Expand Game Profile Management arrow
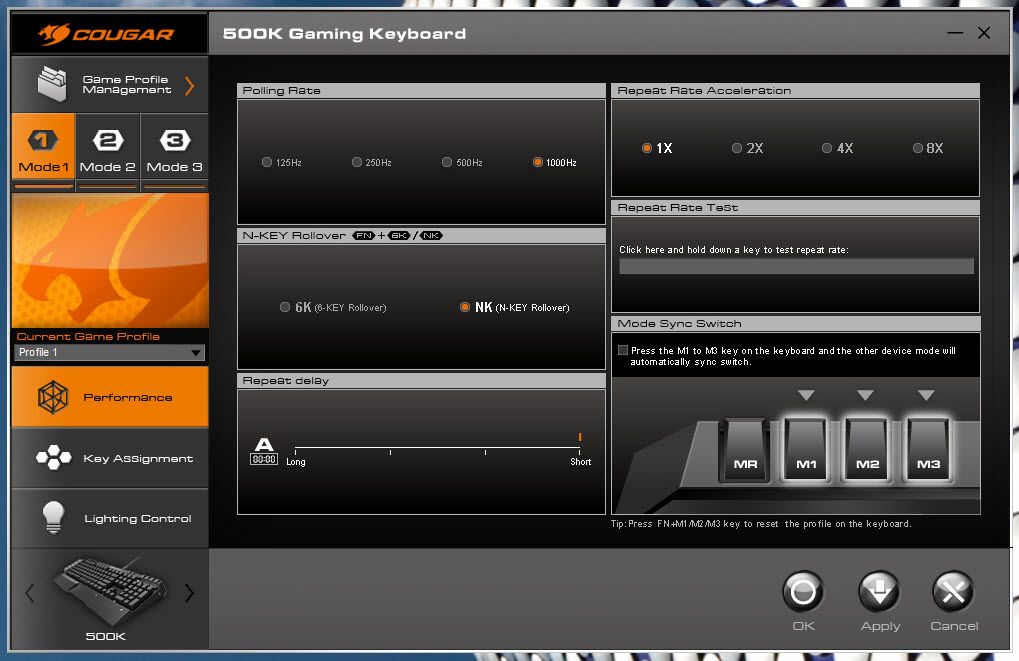 coord(190,86)
